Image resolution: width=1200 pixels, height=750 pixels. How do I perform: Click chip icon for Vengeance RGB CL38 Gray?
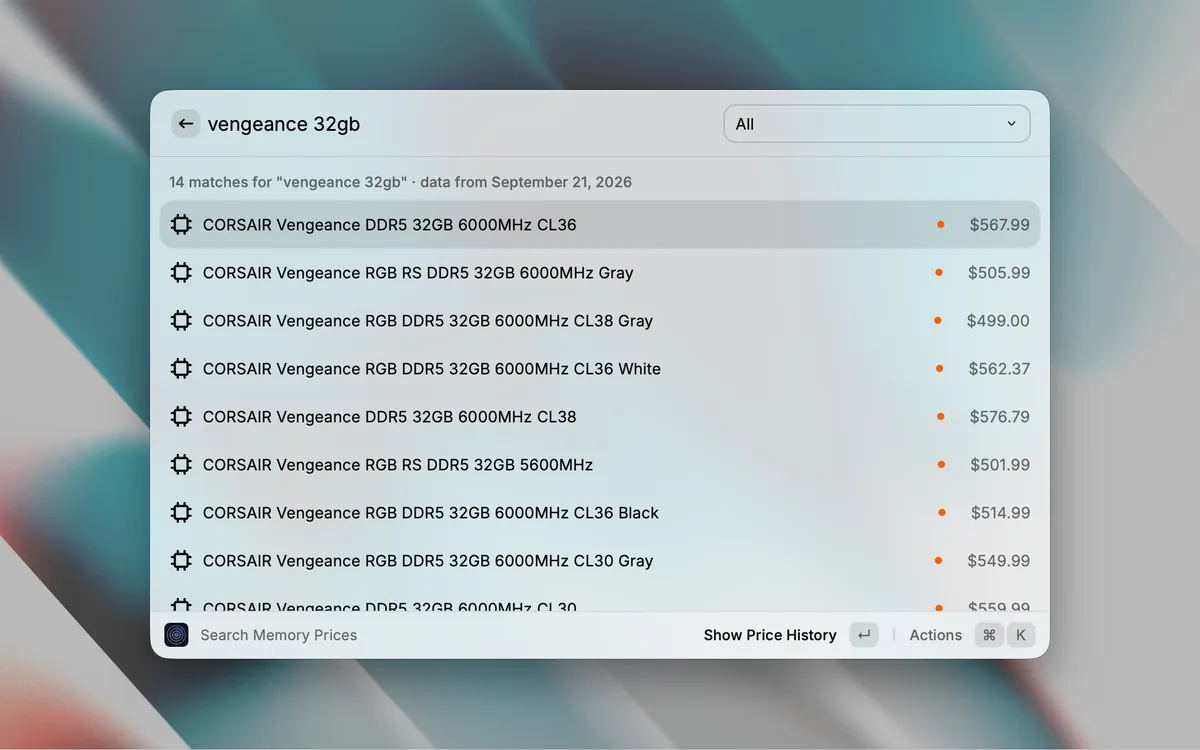[181, 321]
